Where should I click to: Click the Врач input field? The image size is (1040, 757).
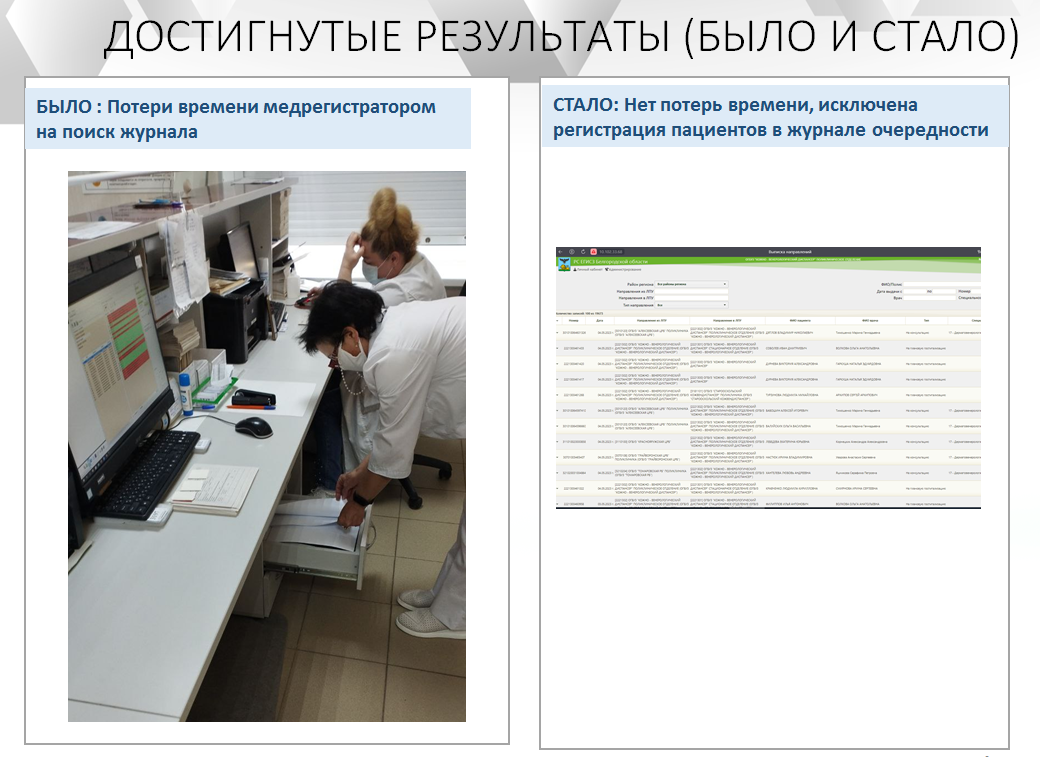pos(929,298)
